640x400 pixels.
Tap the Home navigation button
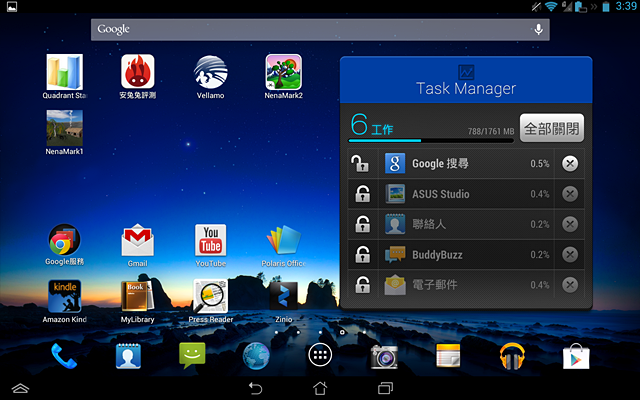coord(320,388)
